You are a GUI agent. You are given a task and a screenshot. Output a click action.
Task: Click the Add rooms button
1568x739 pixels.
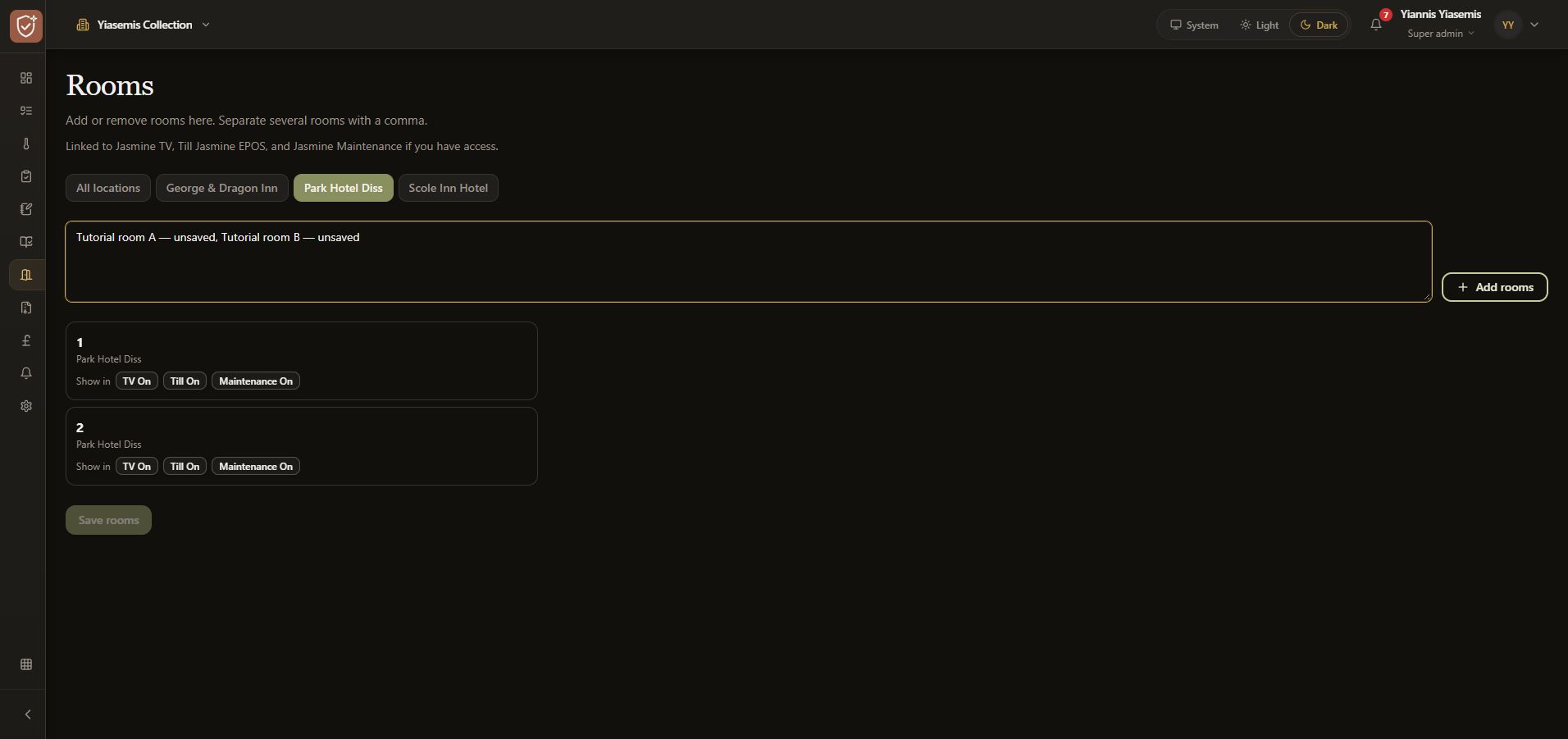pos(1494,287)
